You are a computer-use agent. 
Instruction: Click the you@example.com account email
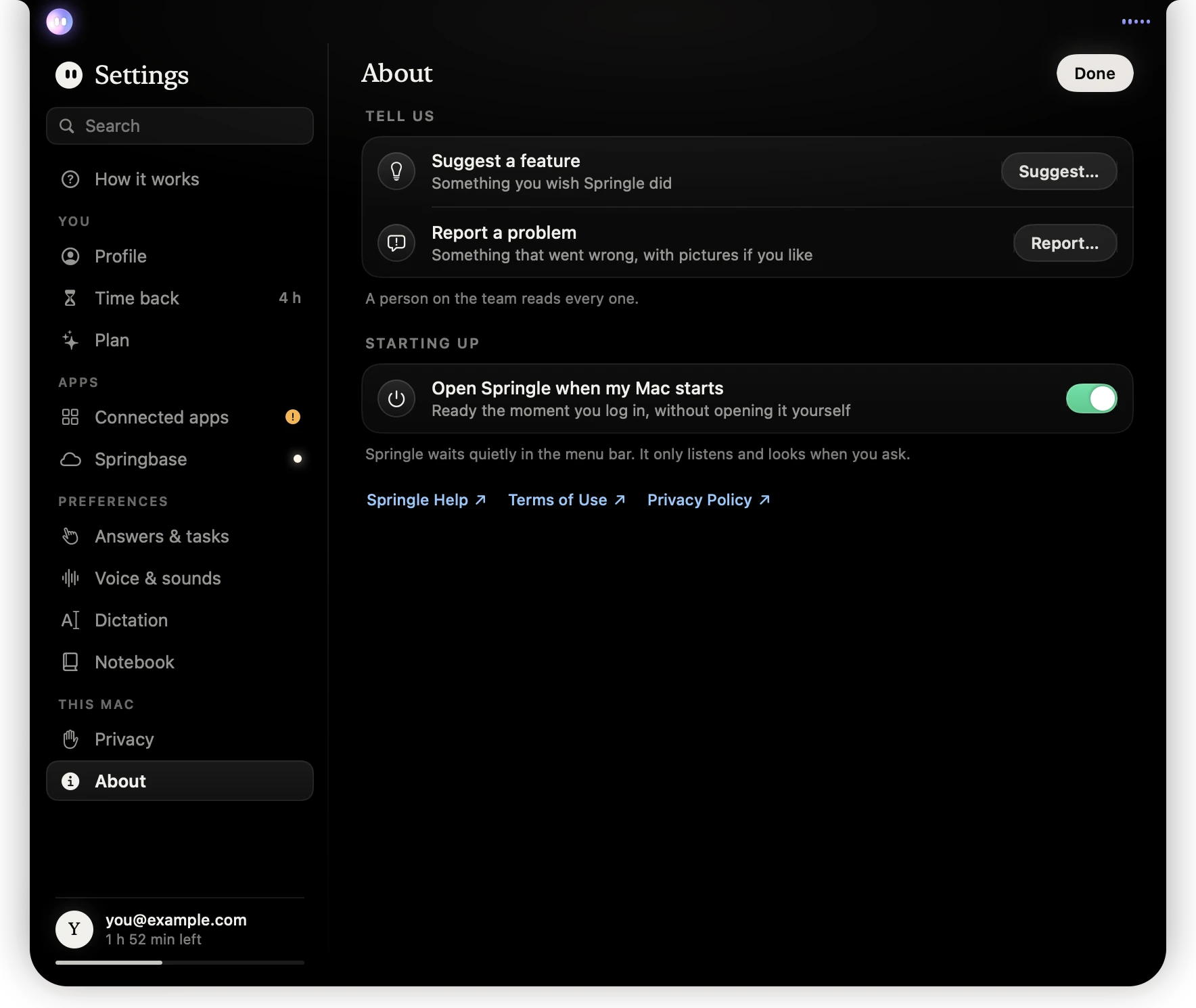[x=176, y=920]
